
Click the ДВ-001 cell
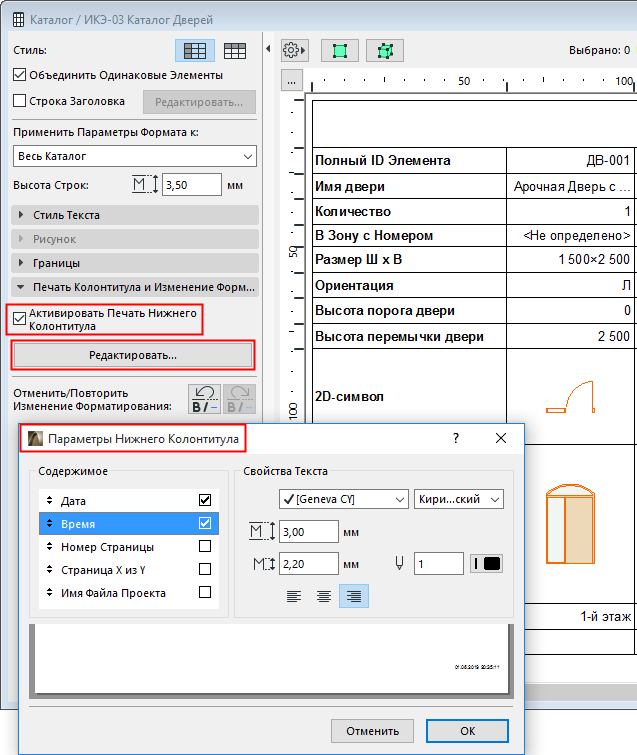[572, 160]
